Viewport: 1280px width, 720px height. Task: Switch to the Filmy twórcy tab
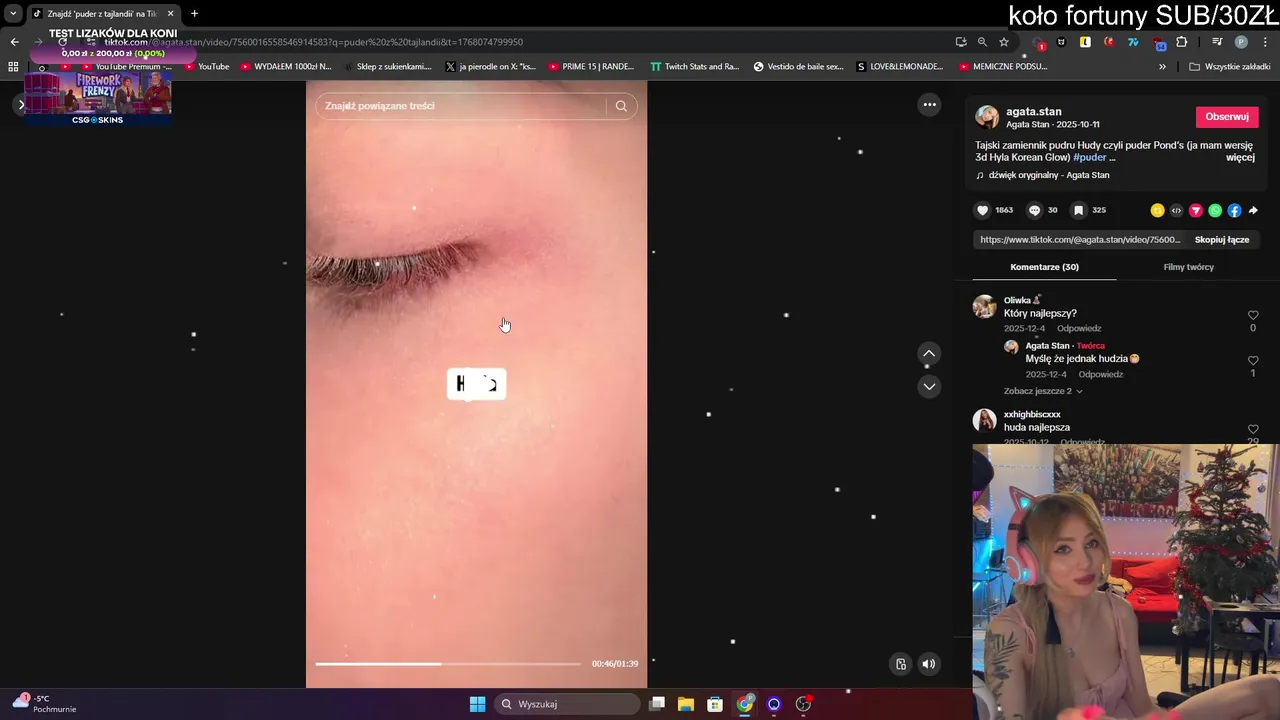[x=1188, y=267]
